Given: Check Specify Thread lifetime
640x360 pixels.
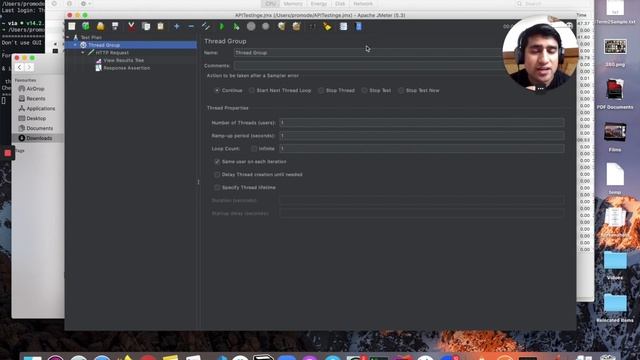Looking at the screenshot, I should coord(217,188).
